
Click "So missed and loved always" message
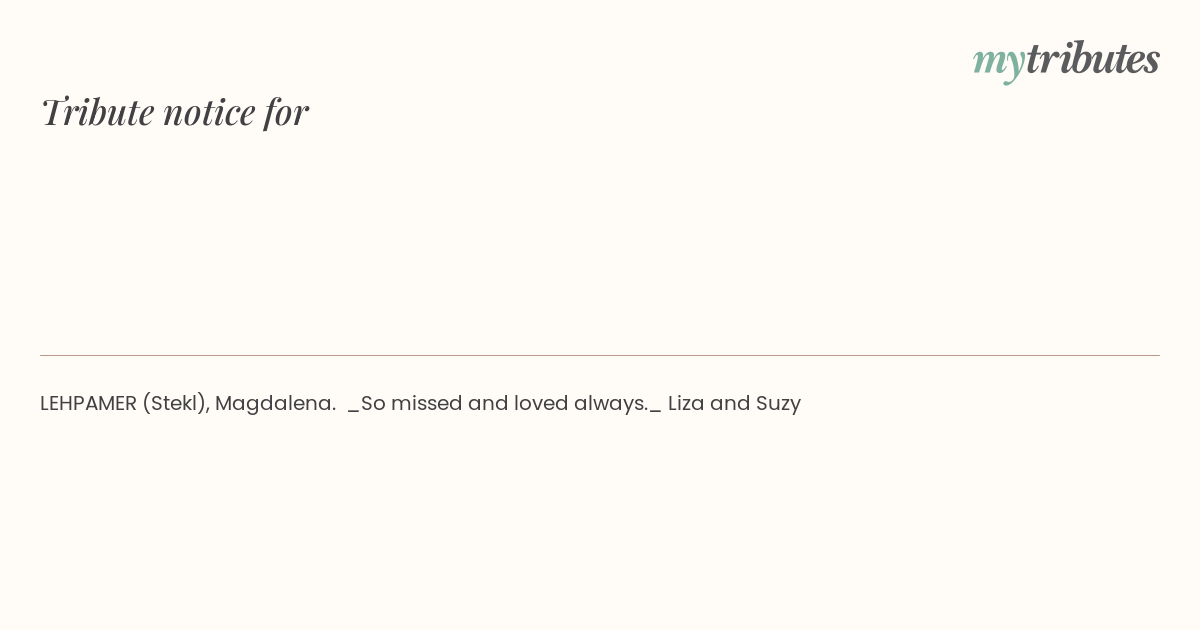[x=504, y=404]
